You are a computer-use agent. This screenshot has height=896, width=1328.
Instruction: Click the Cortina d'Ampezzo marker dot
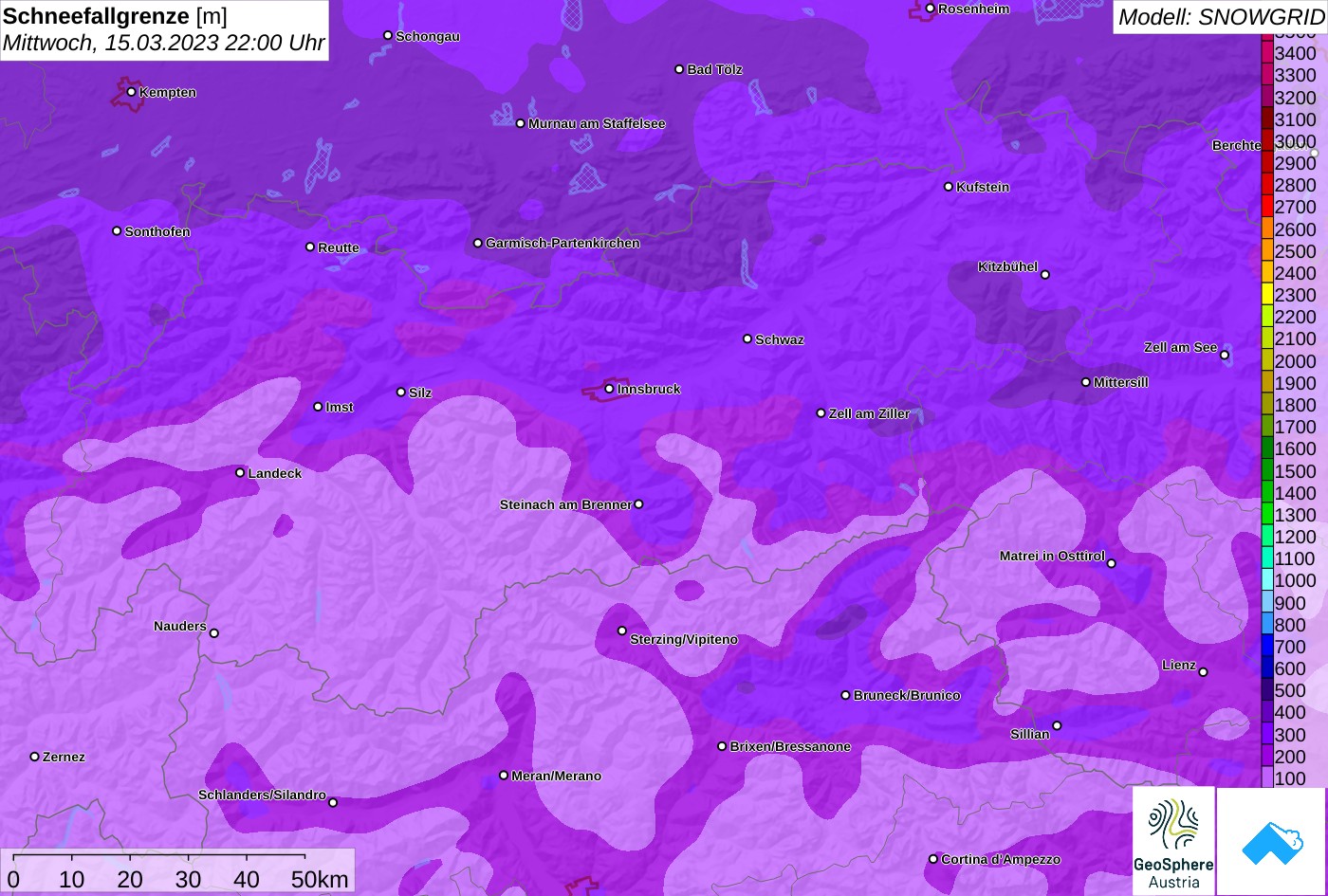tap(932, 859)
